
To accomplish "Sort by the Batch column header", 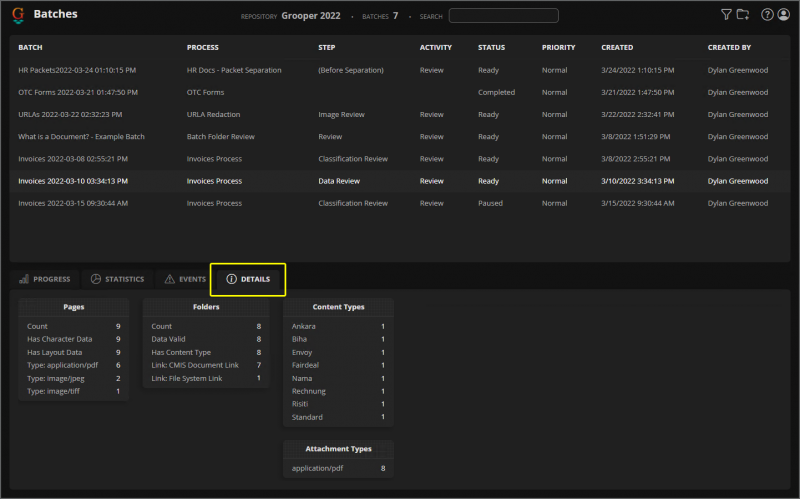I will coord(30,47).
